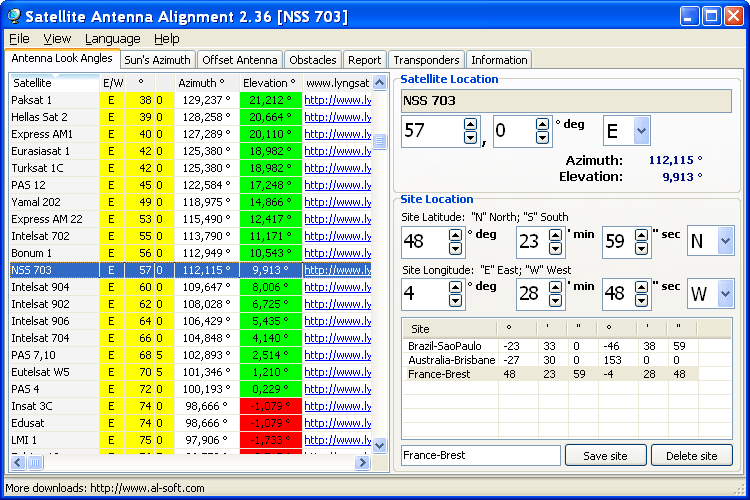Viewport: 750px width, 500px height.
Task: Decrease site longitude degrees down arrow
Action: coord(455,300)
